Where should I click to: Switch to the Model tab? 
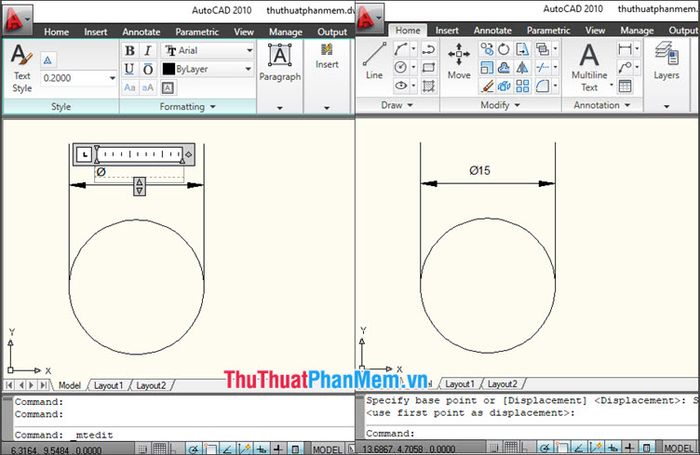[69, 385]
